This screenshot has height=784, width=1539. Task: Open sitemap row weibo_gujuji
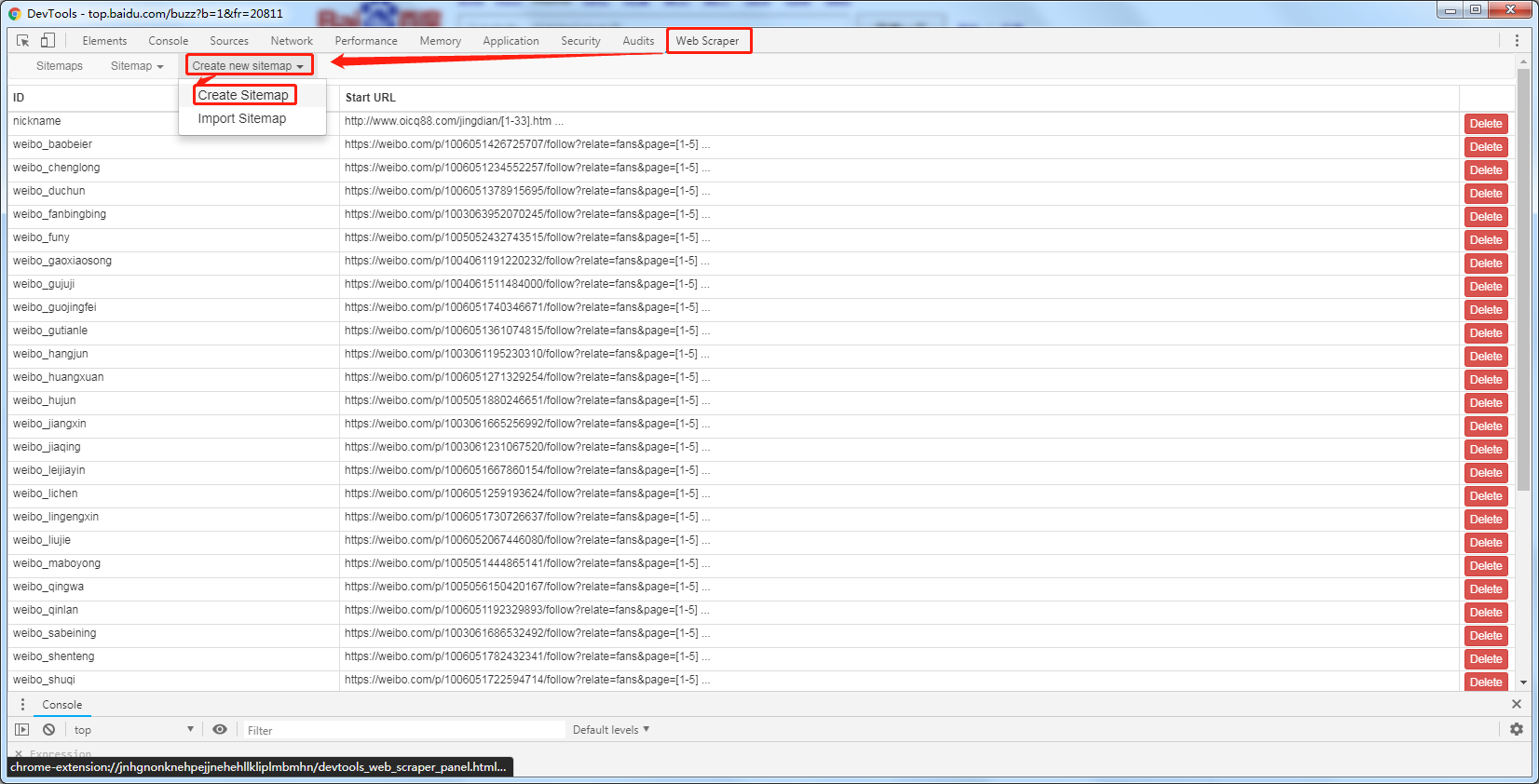tap(761, 287)
